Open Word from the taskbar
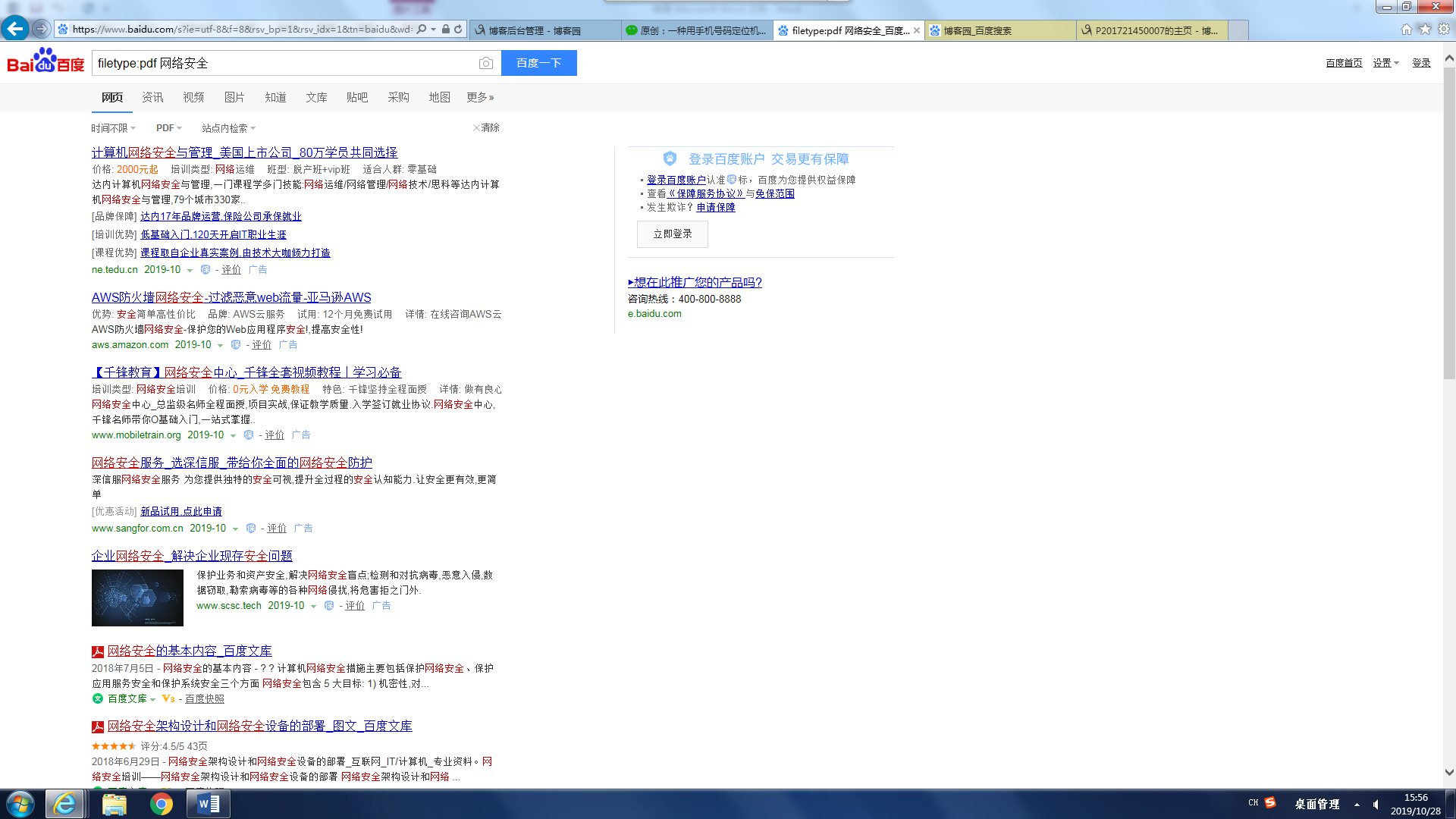Viewport: 1456px width, 819px height. 208,804
